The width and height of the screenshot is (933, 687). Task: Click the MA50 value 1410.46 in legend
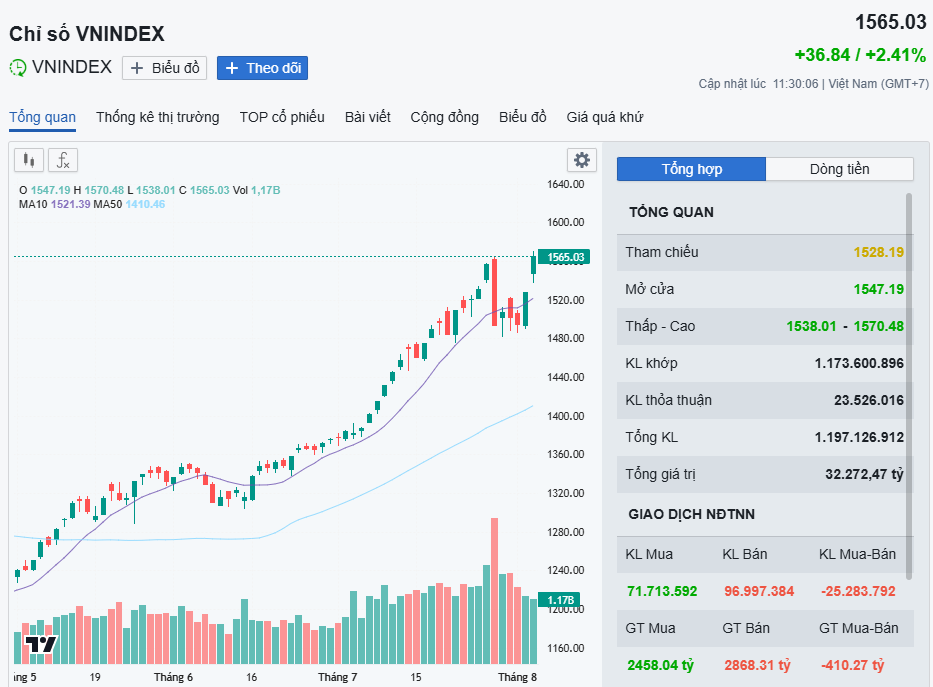pos(145,204)
